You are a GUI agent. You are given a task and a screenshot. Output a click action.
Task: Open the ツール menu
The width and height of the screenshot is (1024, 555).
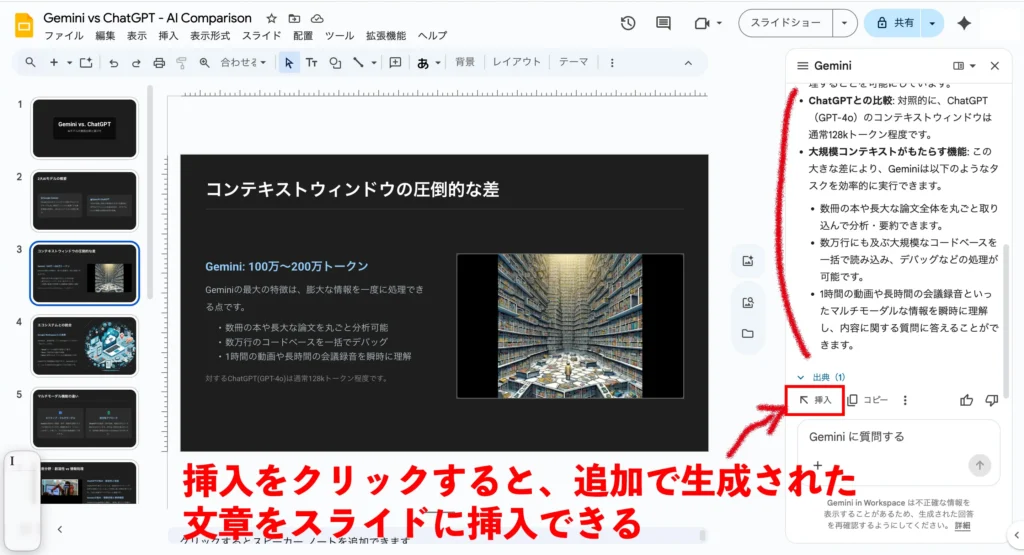pyautogui.click(x=339, y=36)
